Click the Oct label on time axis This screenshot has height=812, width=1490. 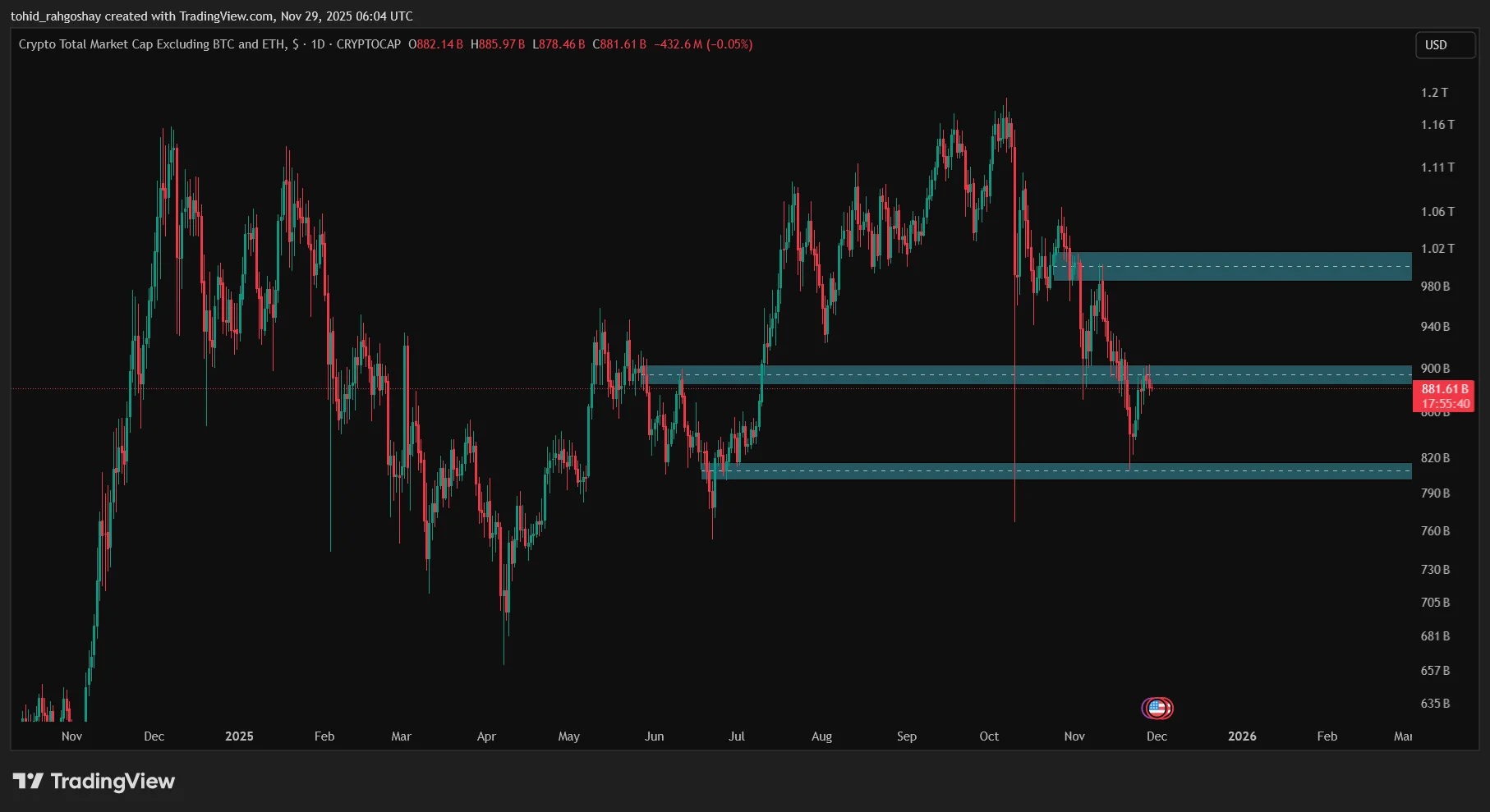pyautogui.click(x=989, y=736)
